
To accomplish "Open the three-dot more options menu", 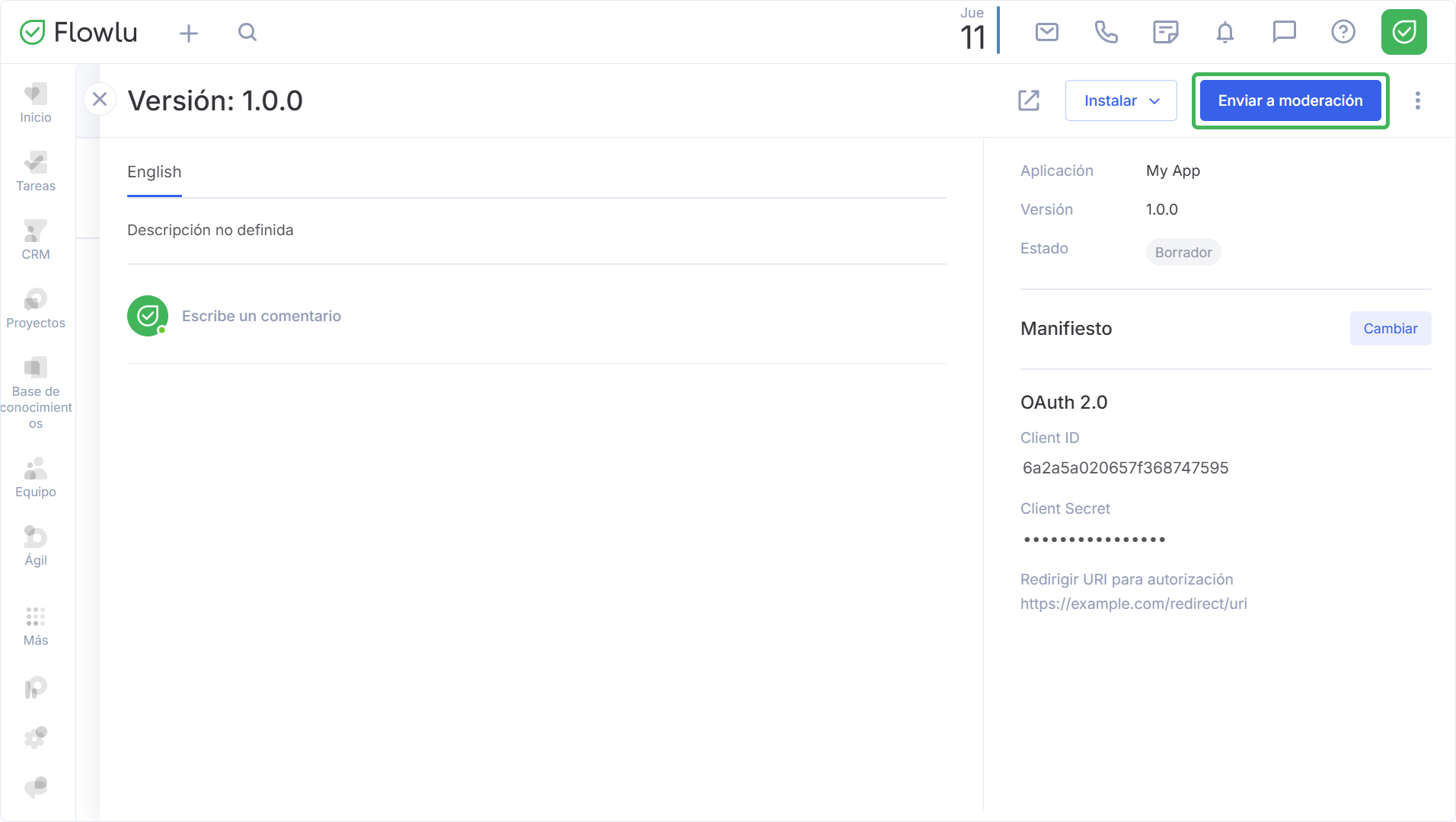I will [1417, 100].
